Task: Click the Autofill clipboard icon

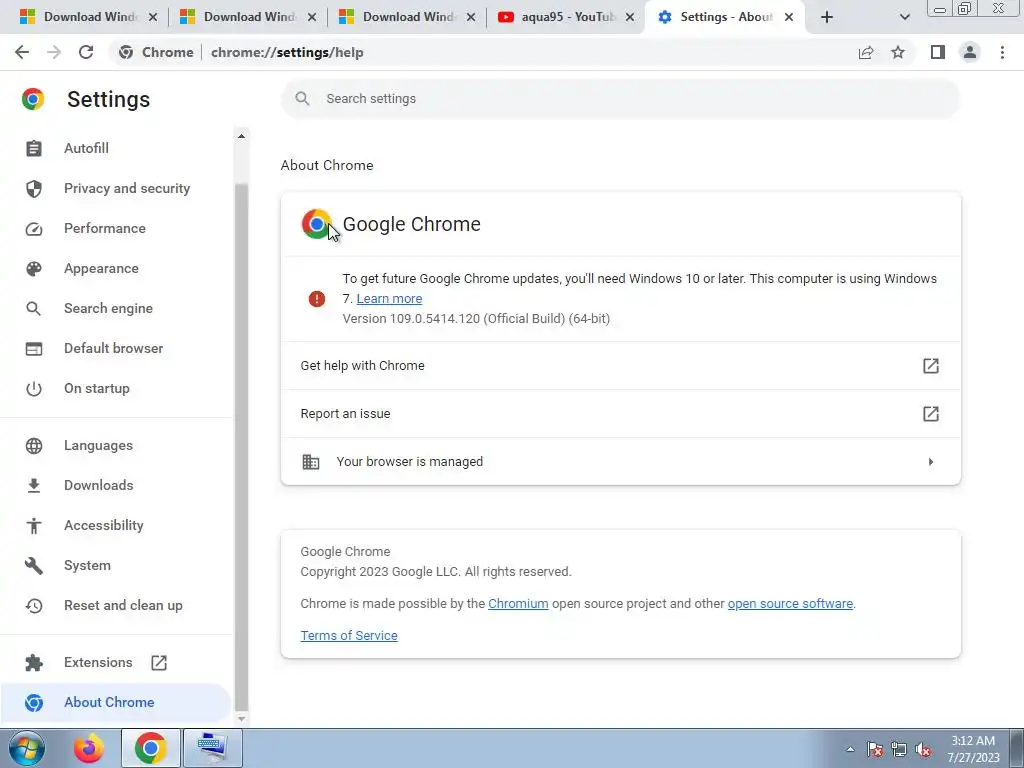Action: click(34, 148)
